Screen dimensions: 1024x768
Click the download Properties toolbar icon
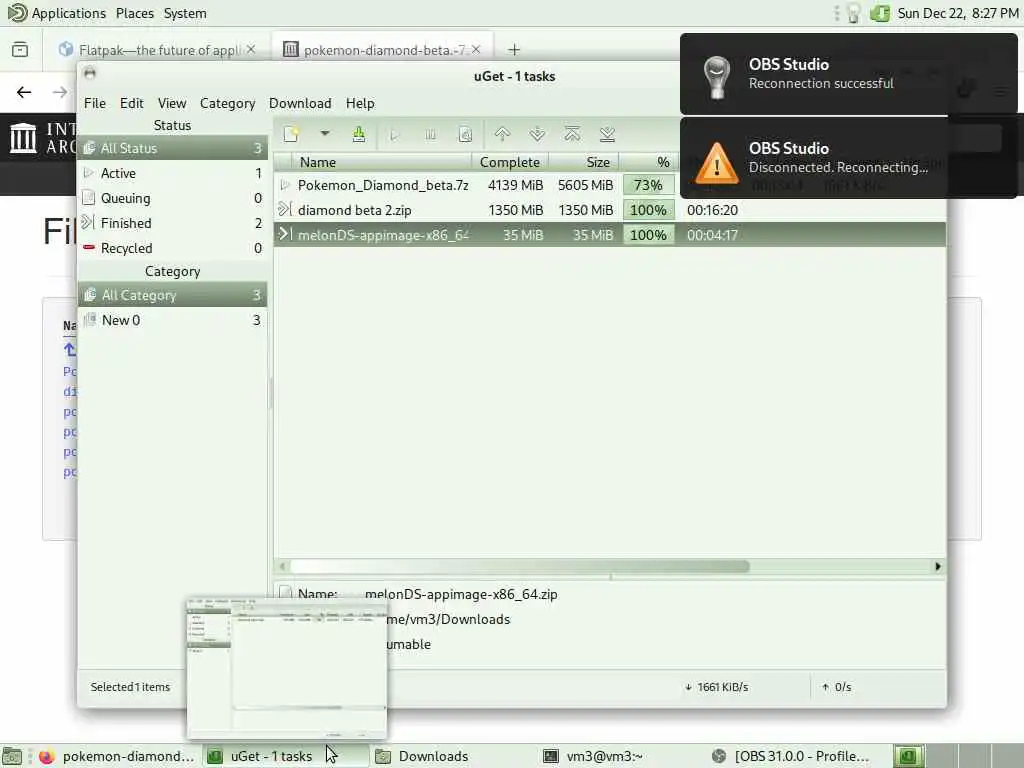(465, 135)
